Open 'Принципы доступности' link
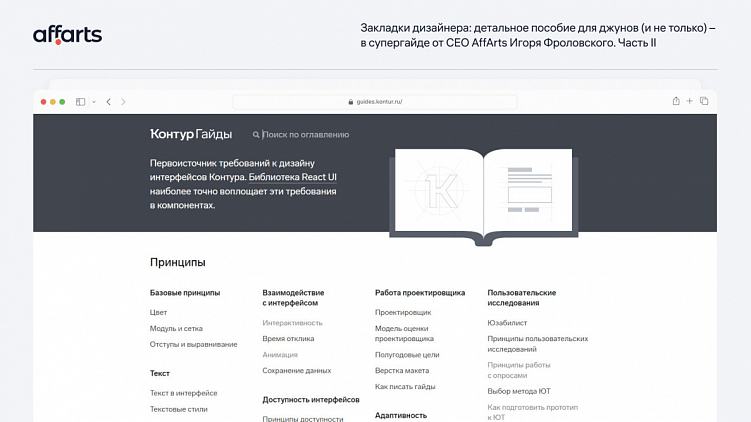Screen dimensions: 751x422 tap(303, 418)
